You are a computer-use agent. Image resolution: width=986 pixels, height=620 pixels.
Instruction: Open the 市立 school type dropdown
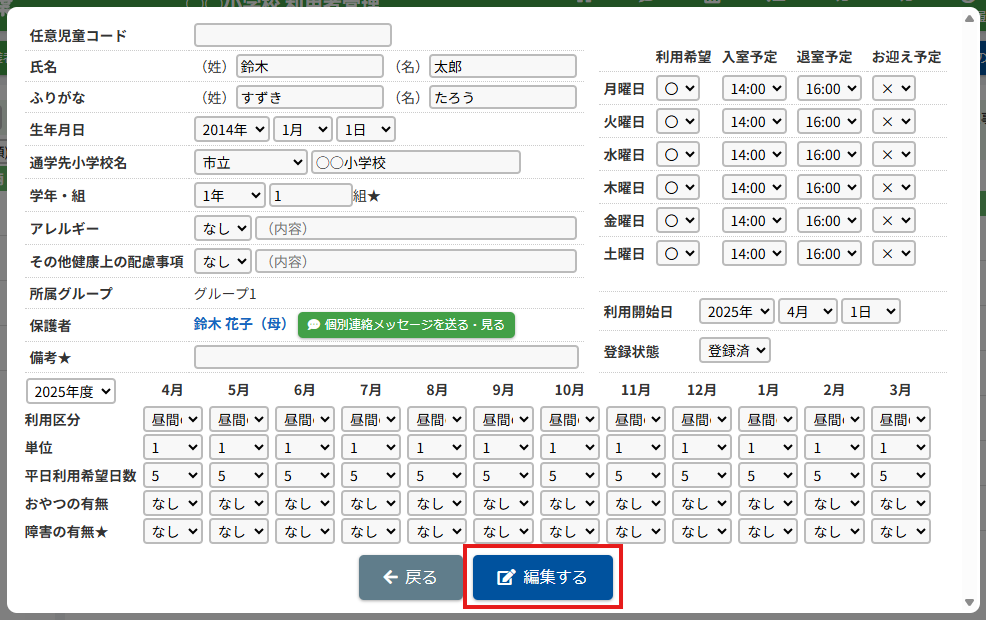(250, 162)
